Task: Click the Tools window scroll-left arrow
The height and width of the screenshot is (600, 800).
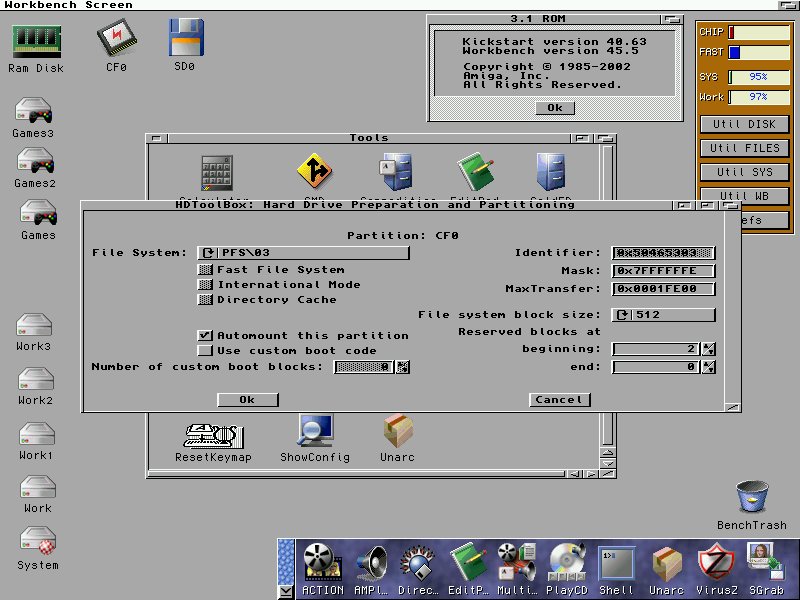Action: (x=574, y=474)
